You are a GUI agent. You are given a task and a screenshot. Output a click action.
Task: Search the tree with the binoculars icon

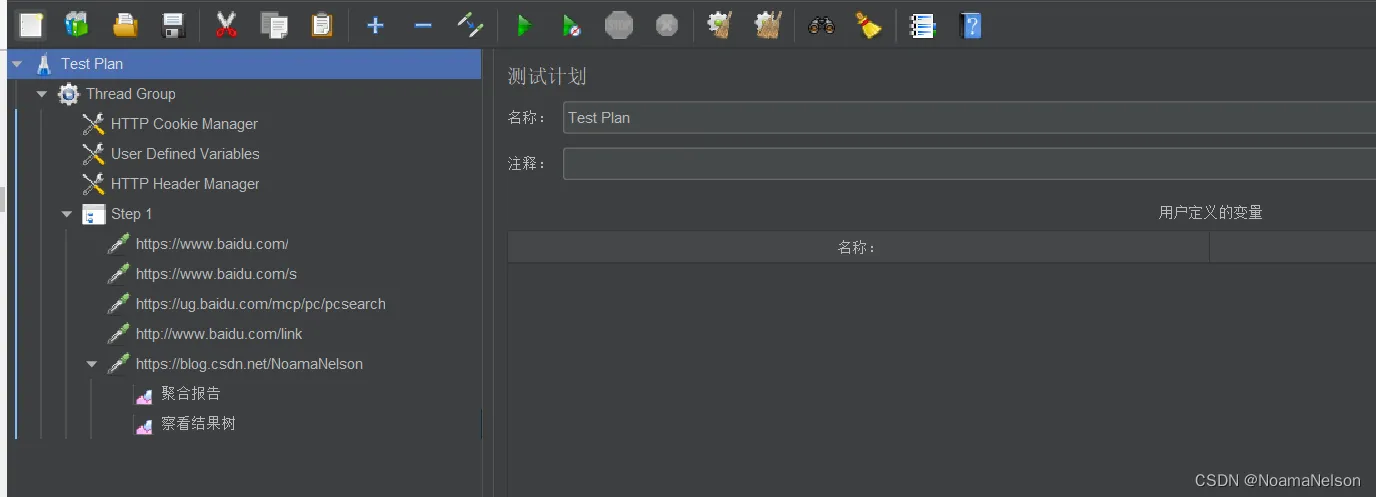click(821, 25)
